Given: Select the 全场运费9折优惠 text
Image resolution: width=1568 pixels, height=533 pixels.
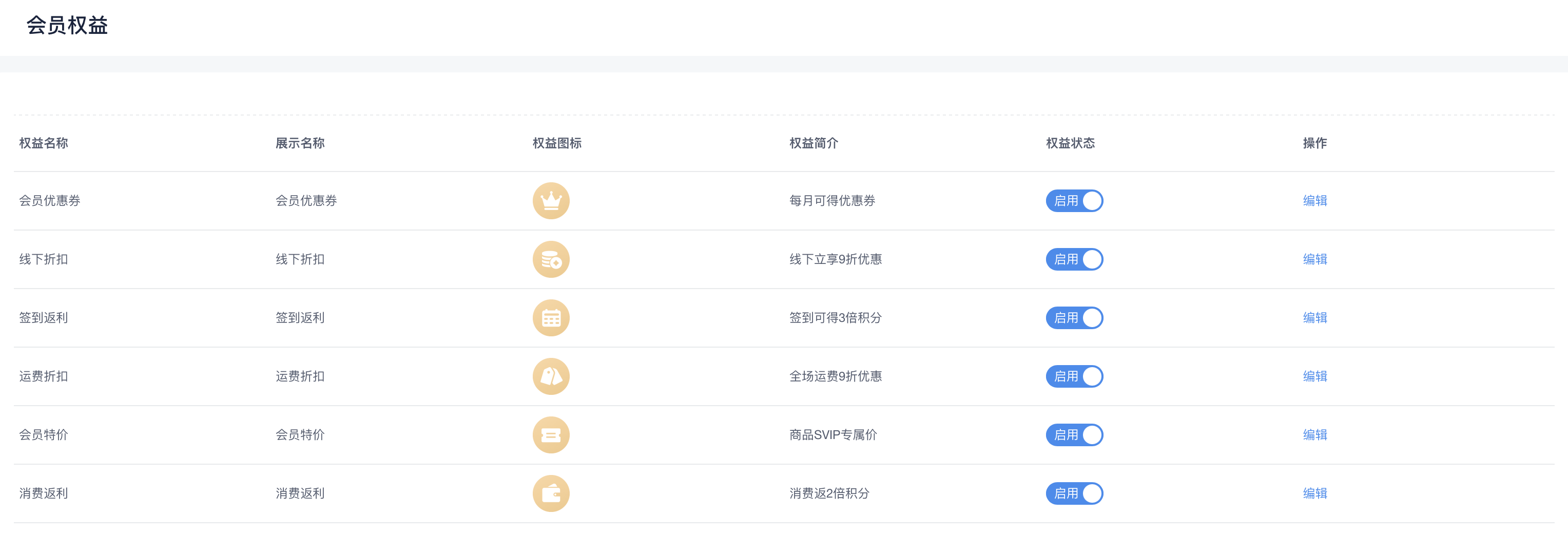Looking at the screenshot, I should [835, 376].
